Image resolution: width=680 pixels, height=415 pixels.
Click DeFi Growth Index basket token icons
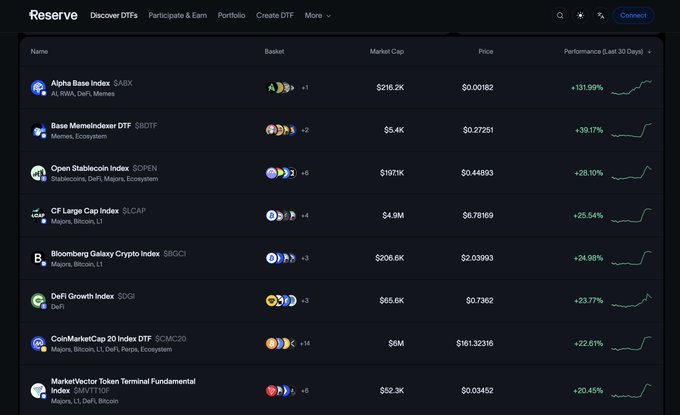(281, 301)
